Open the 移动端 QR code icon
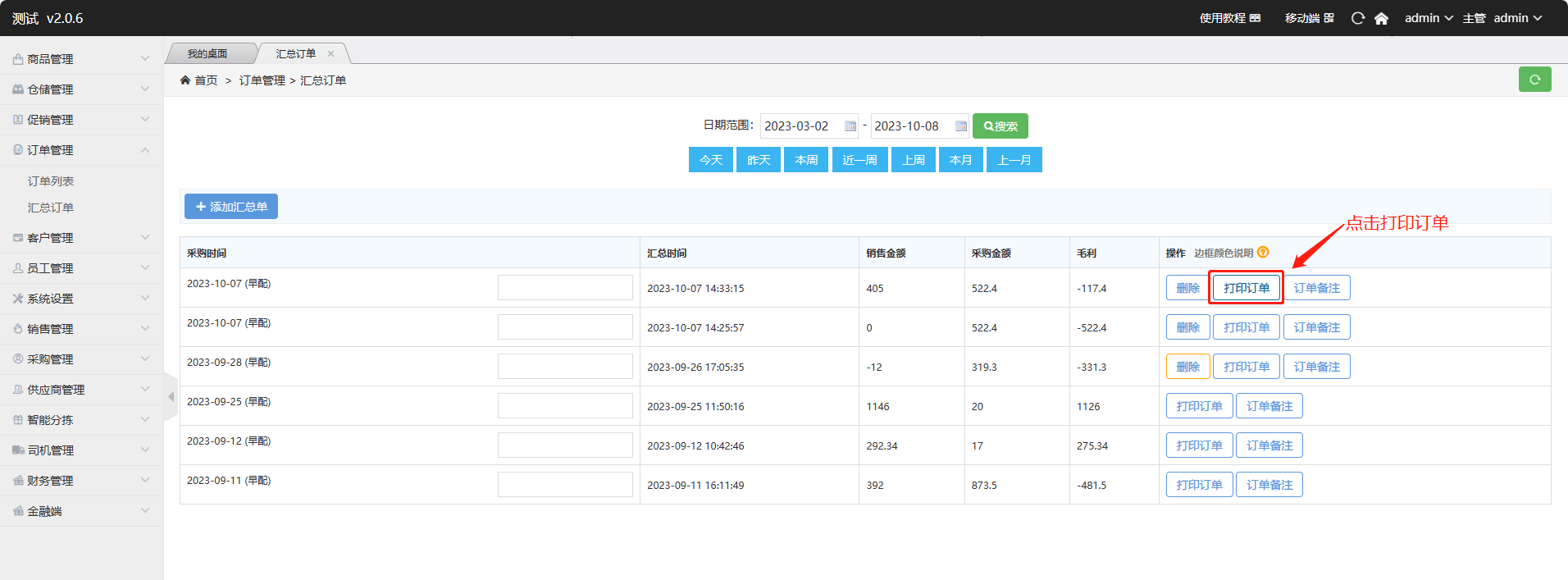 [1329, 18]
